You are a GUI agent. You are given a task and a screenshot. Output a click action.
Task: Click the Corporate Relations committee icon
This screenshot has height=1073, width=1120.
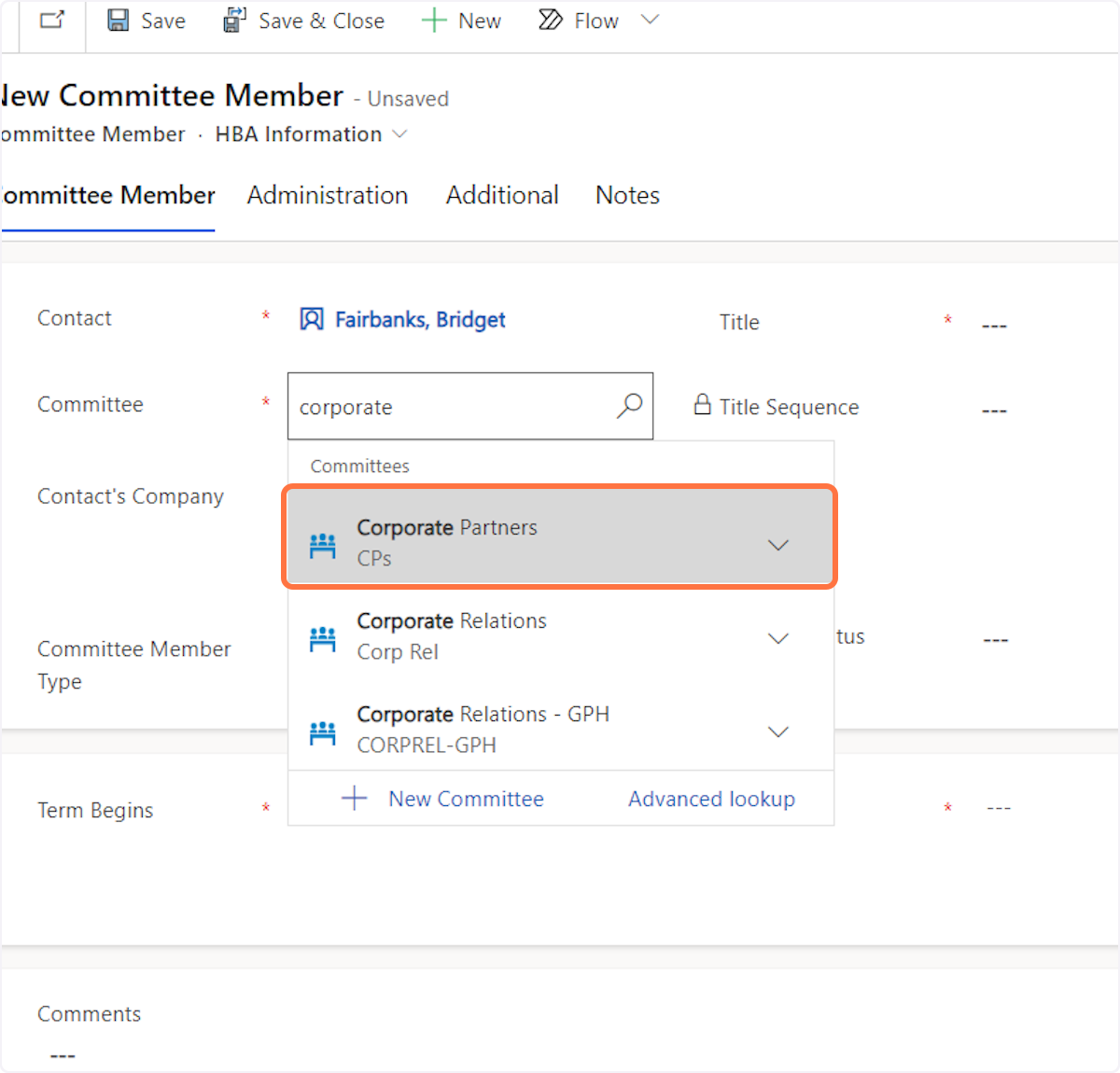click(323, 639)
